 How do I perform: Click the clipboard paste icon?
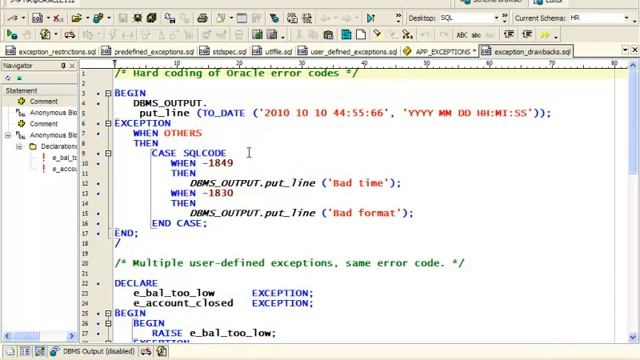(x=328, y=35)
